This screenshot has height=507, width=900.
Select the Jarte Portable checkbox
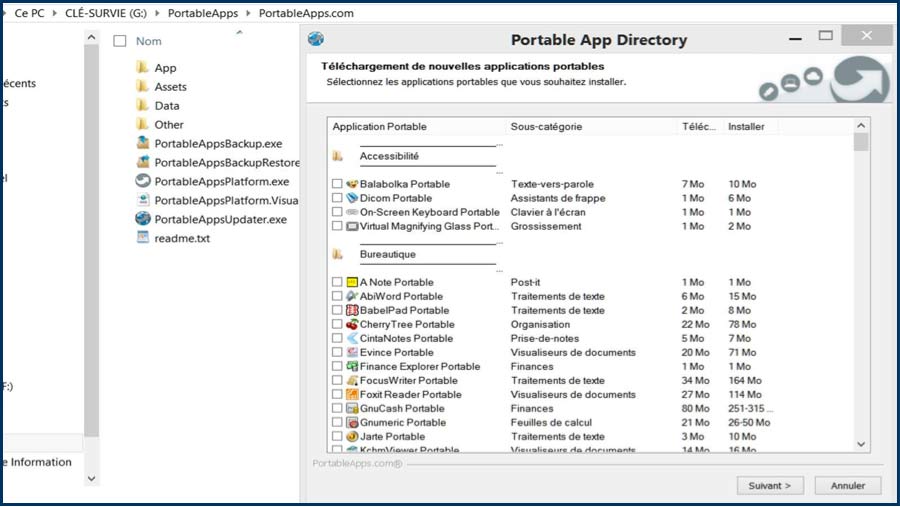pos(337,436)
